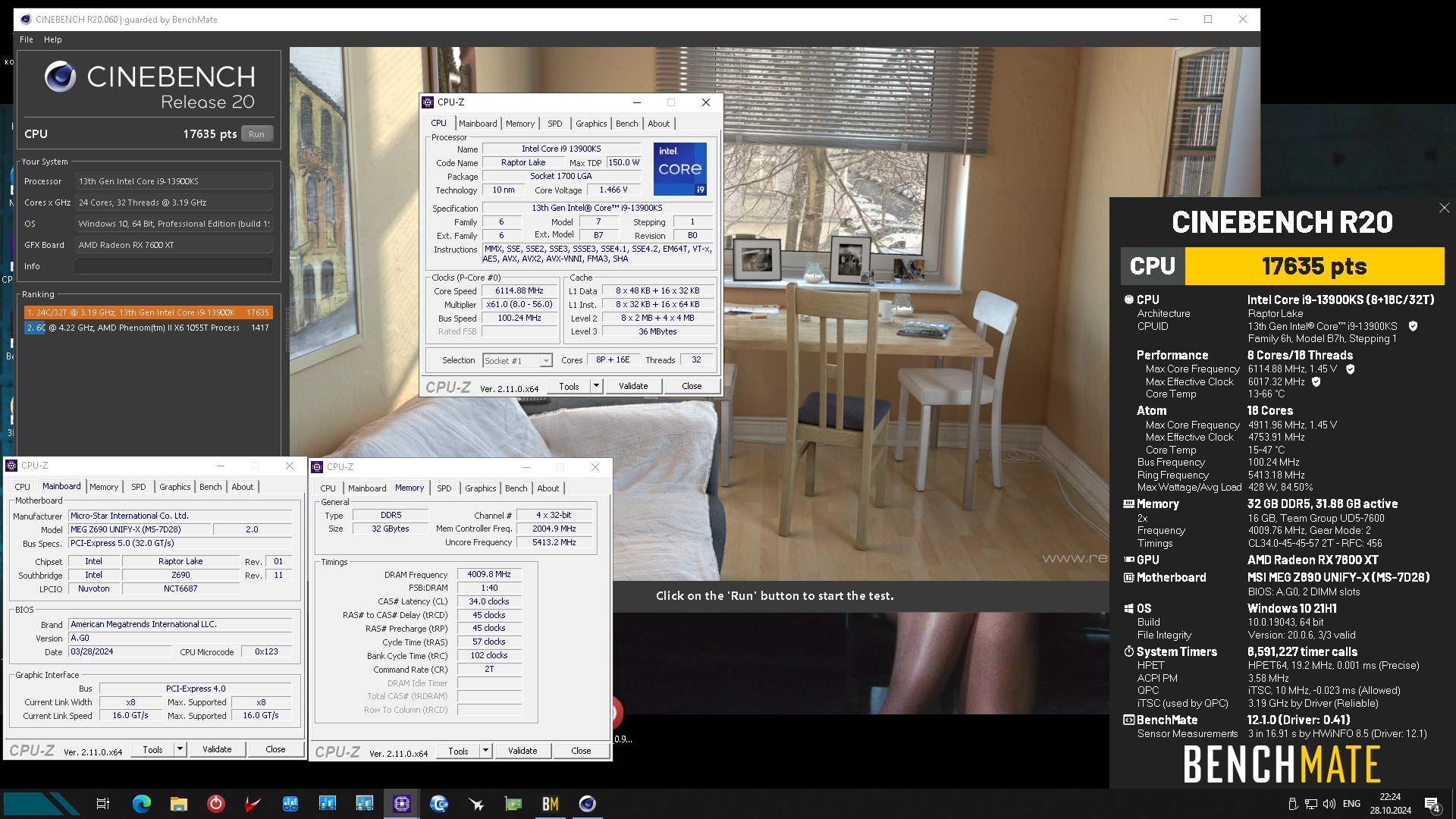Click Validate in the top CPU-Z window

pyautogui.click(x=633, y=386)
